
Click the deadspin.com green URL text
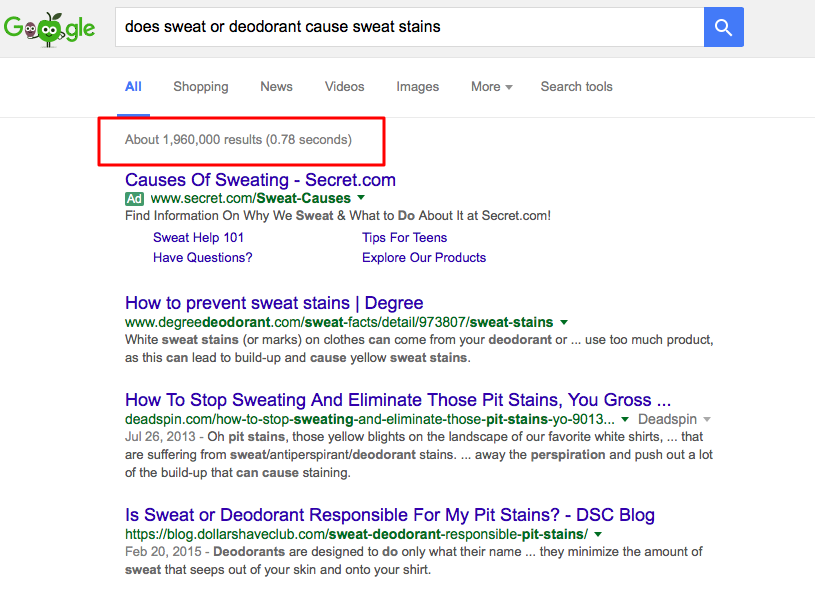click(370, 419)
